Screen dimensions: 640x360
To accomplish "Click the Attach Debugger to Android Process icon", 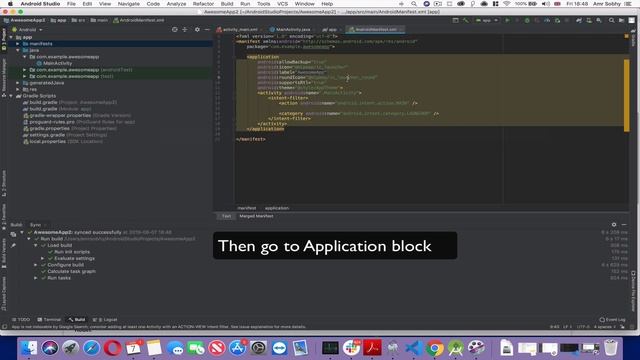I will click(x=557, y=20).
